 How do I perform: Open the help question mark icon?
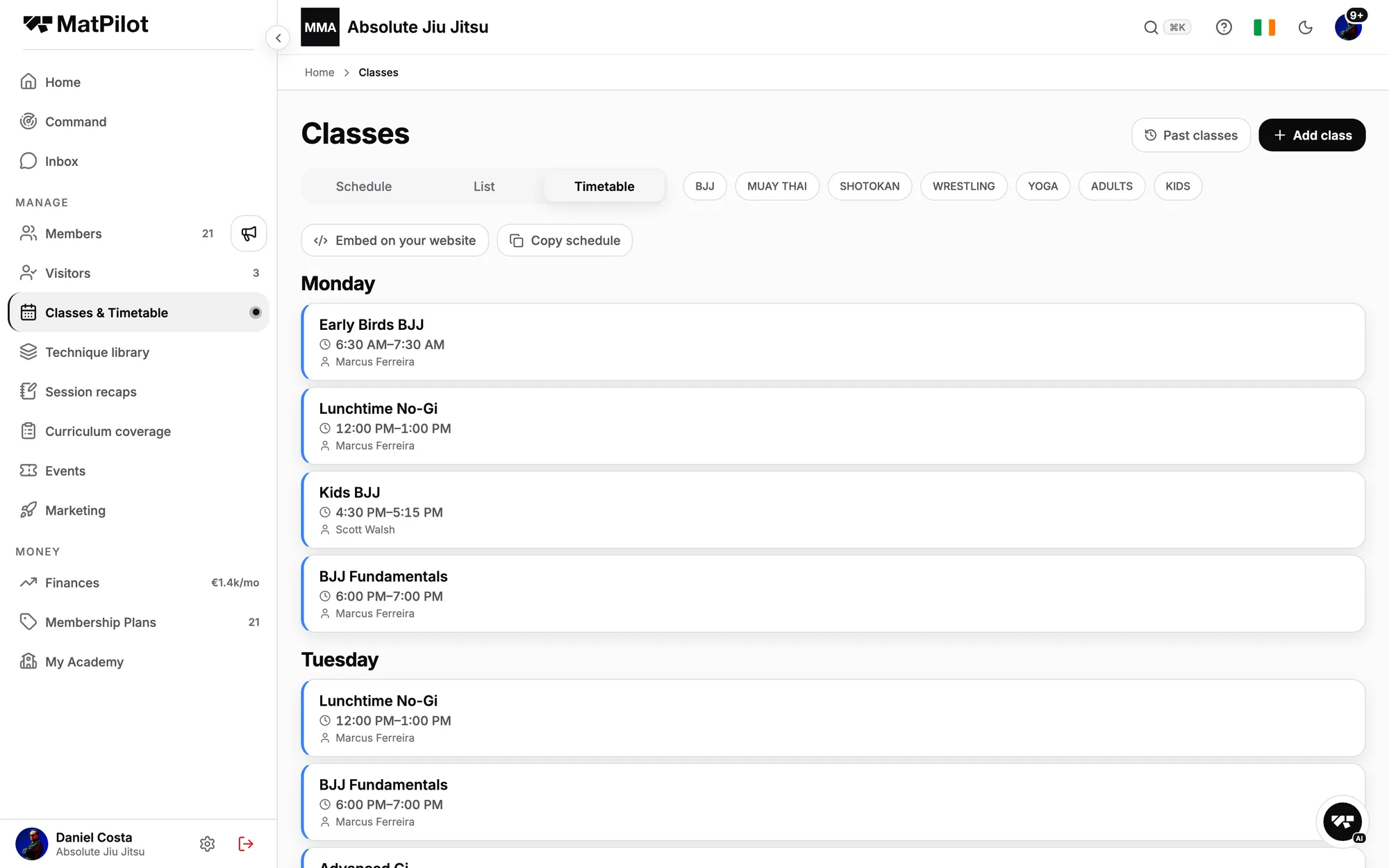[1224, 27]
